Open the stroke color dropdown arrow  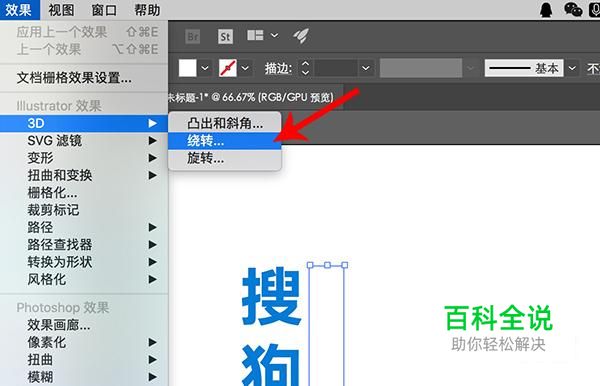pyautogui.click(x=245, y=68)
